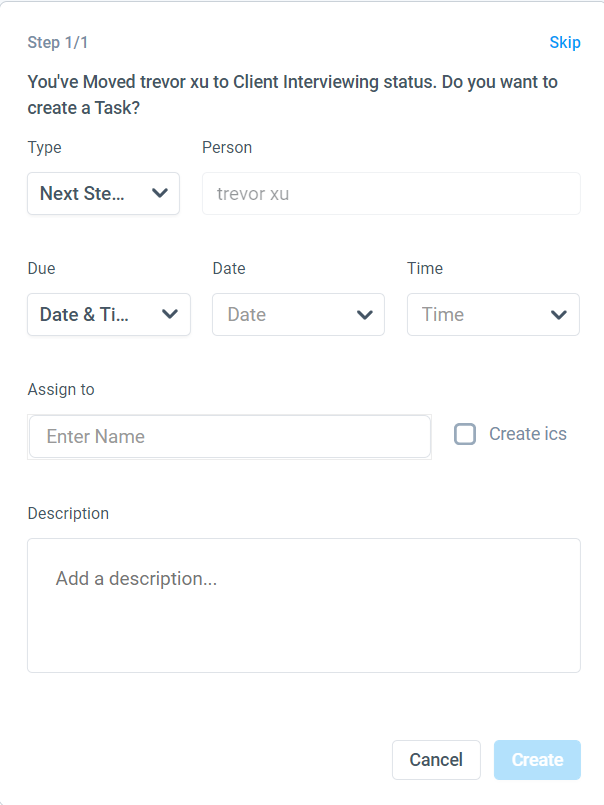Viewport: 604px width, 805px height.
Task: Enable the Create ics checkbox
Action: point(465,434)
